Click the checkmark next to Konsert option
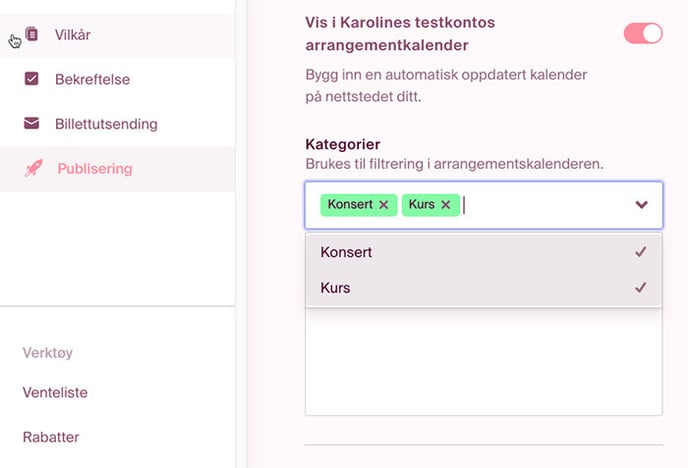This screenshot has height=468, width=688. (x=641, y=252)
